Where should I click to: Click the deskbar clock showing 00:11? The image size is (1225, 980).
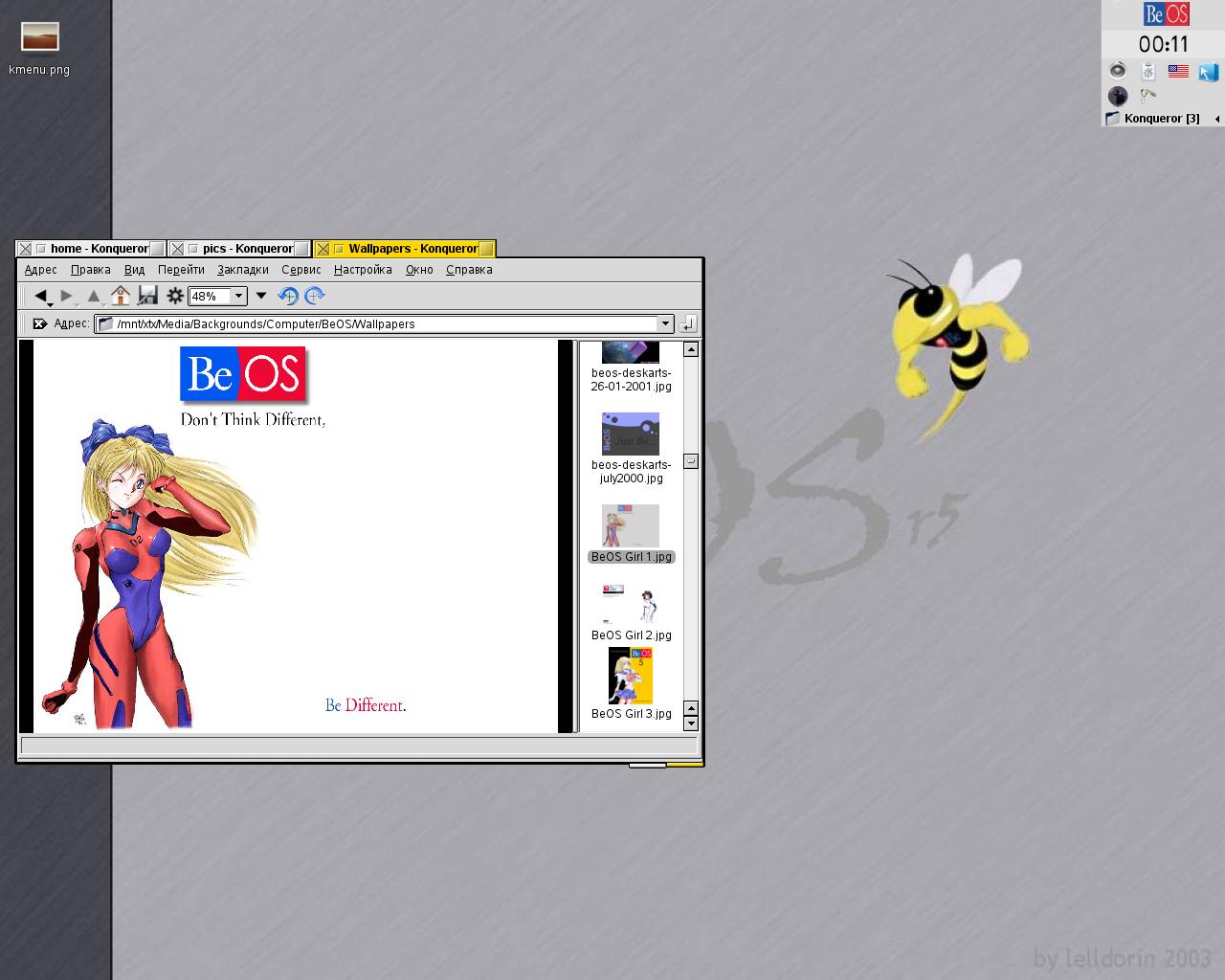coord(1163,44)
